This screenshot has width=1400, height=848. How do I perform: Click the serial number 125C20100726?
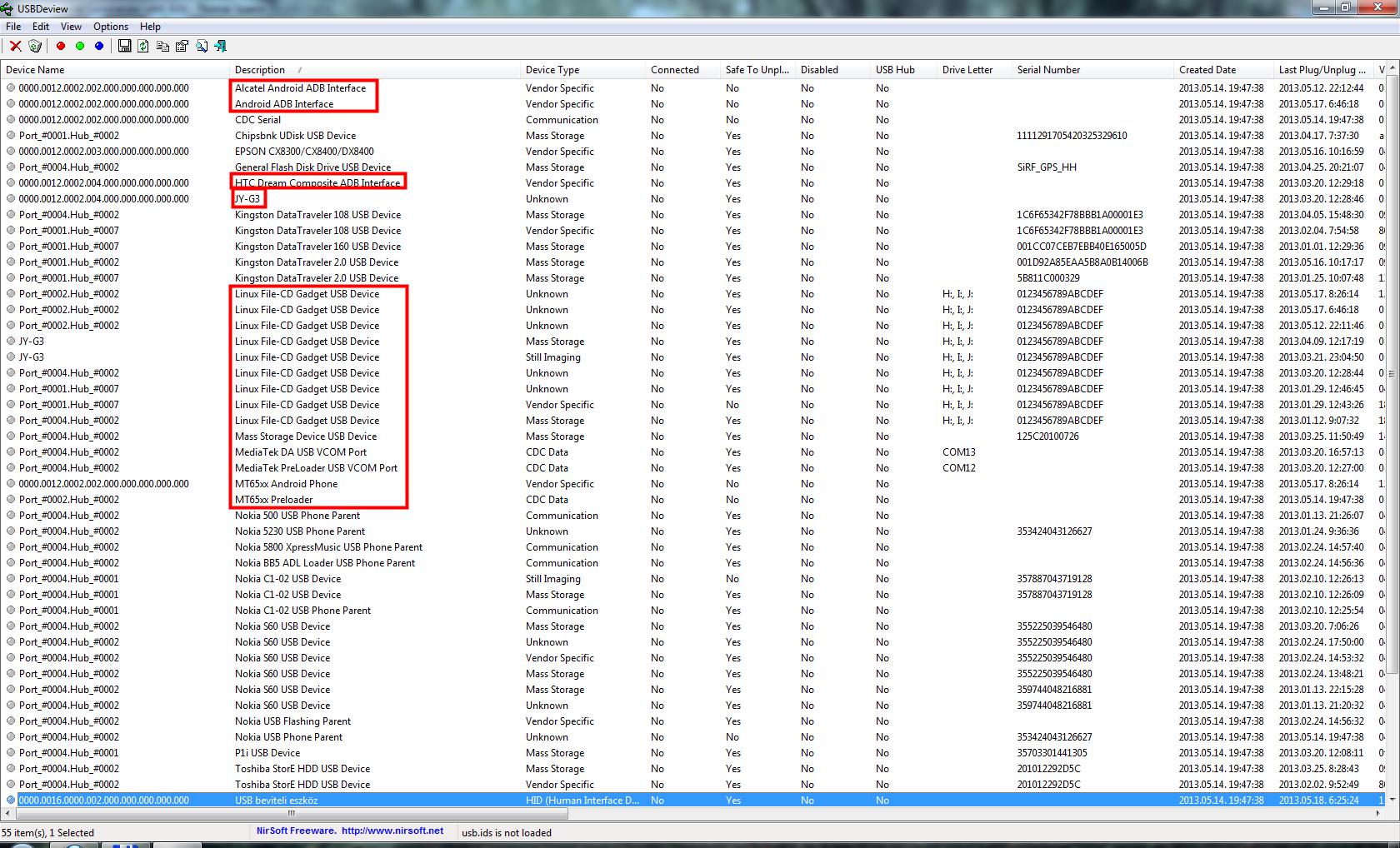click(1047, 436)
